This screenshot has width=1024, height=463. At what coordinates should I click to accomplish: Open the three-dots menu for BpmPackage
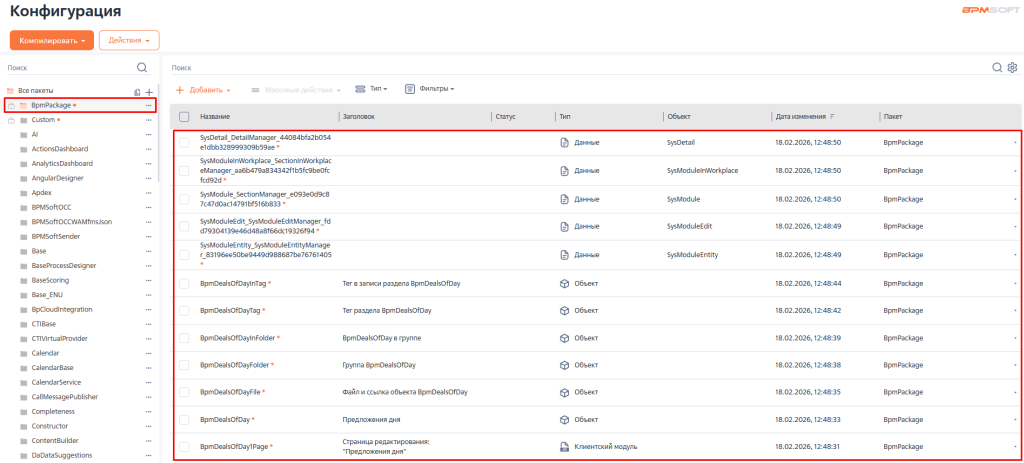click(x=149, y=105)
